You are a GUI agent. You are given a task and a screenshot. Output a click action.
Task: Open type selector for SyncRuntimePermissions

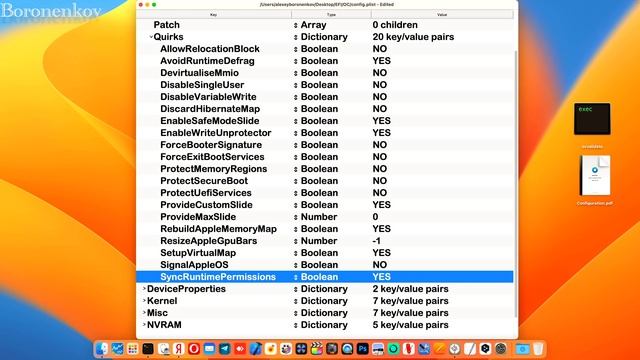(x=296, y=277)
